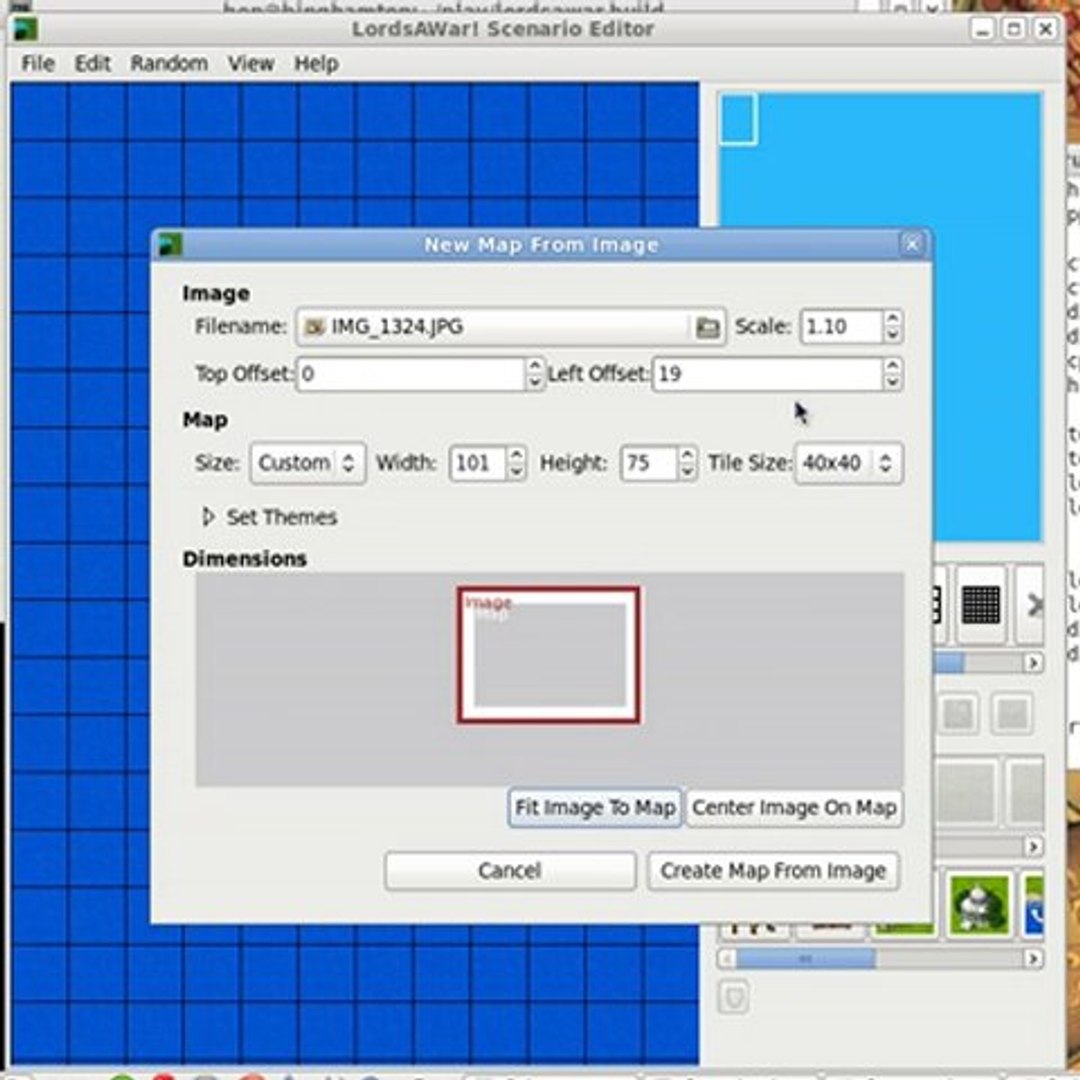The height and width of the screenshot is (1080, 1080).
Task: Increase the Scale value with up arrow
Action: pyautogui.click(x=893, y=319)
